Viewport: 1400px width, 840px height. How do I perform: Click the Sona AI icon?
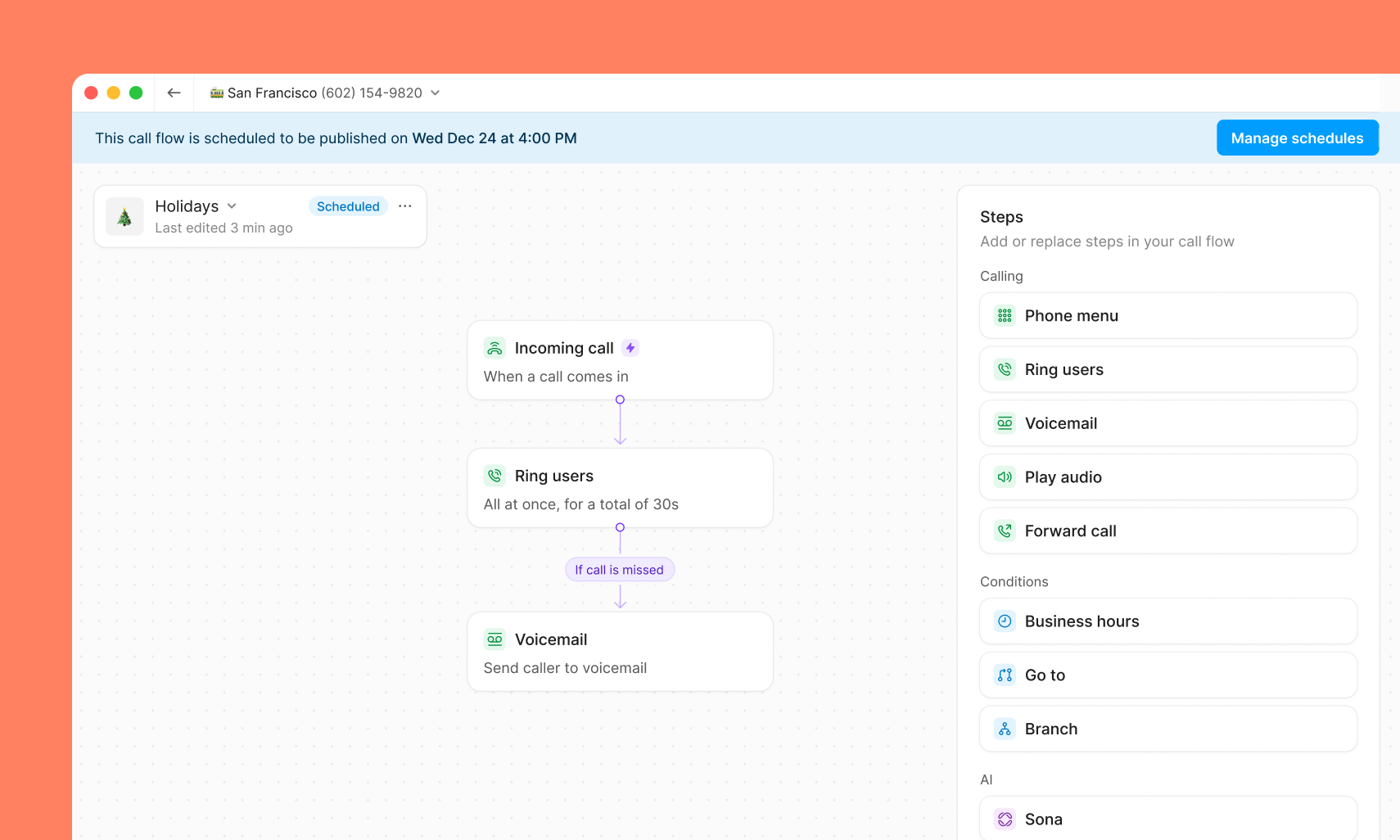[1005, 820]
